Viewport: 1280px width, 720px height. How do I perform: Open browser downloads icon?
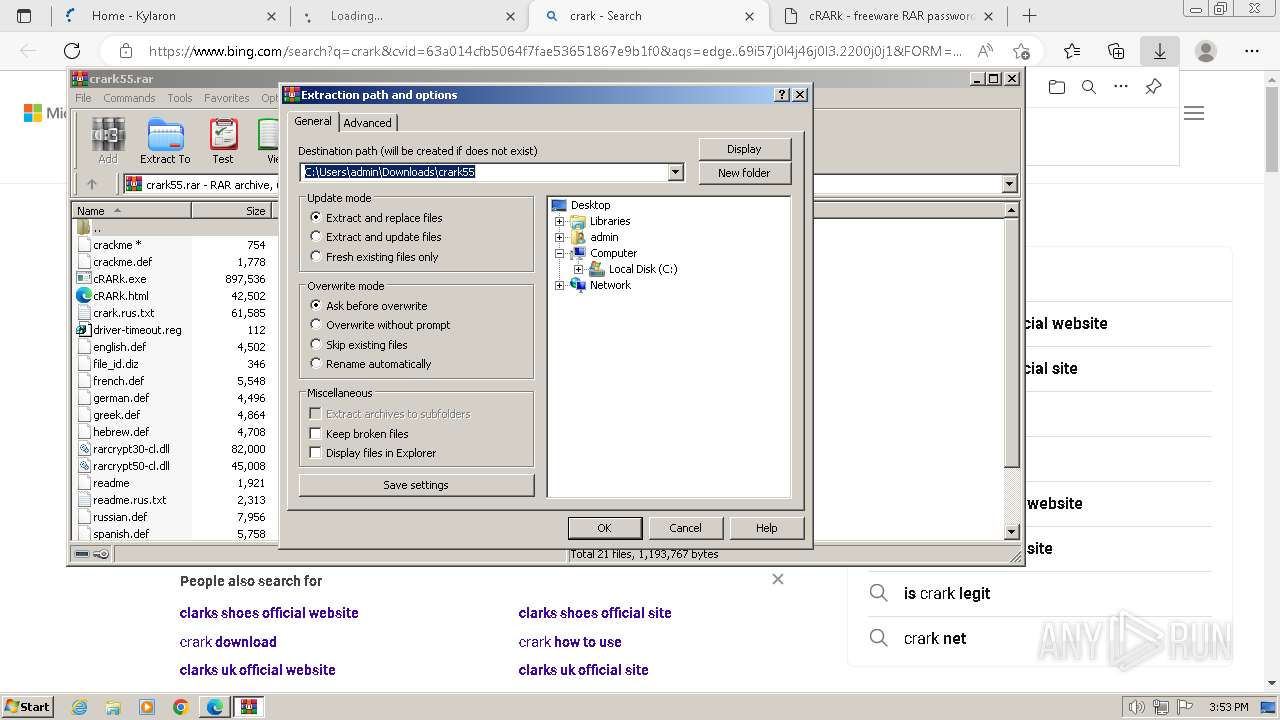point(1160,51)
